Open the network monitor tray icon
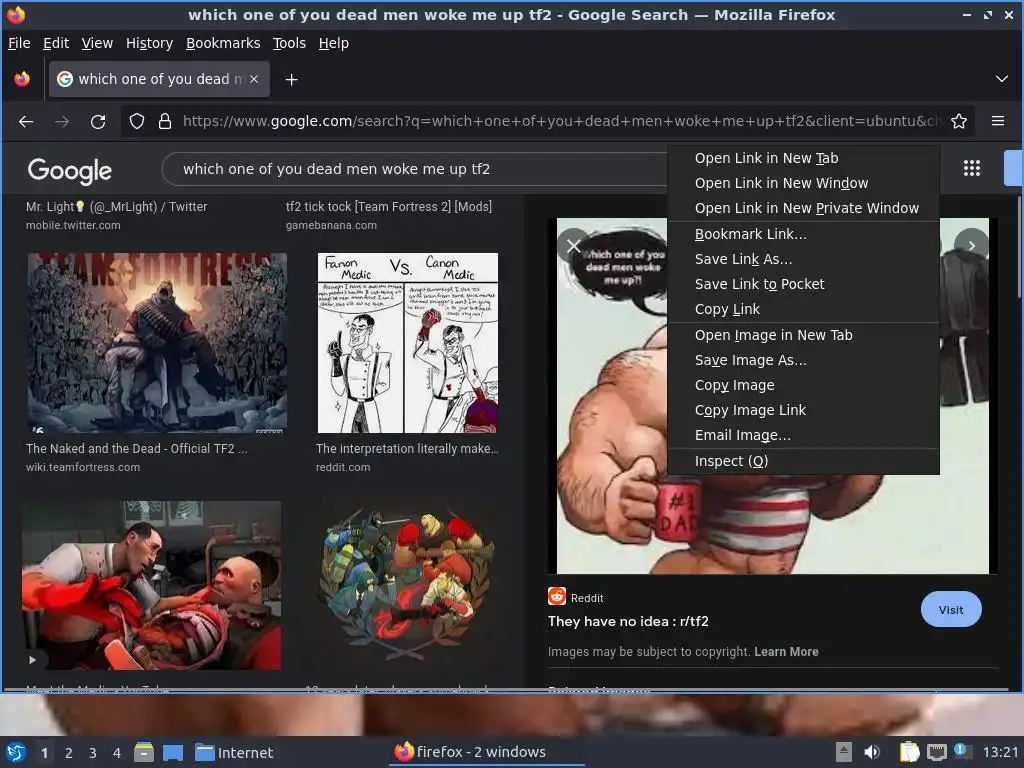Screen dimensions: 1024x768 (936, 752)
